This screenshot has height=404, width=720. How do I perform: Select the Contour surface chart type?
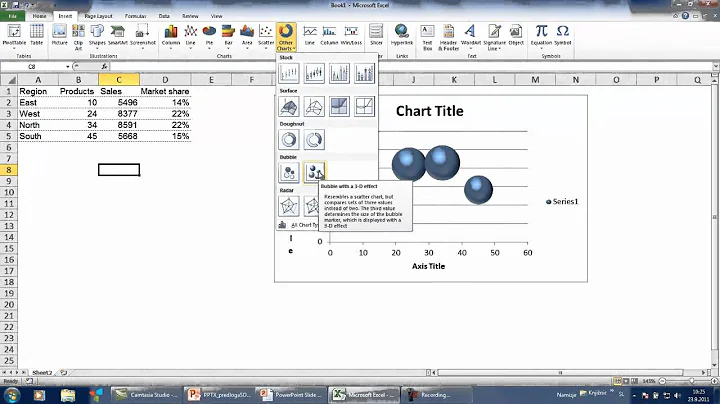(339, 107)
